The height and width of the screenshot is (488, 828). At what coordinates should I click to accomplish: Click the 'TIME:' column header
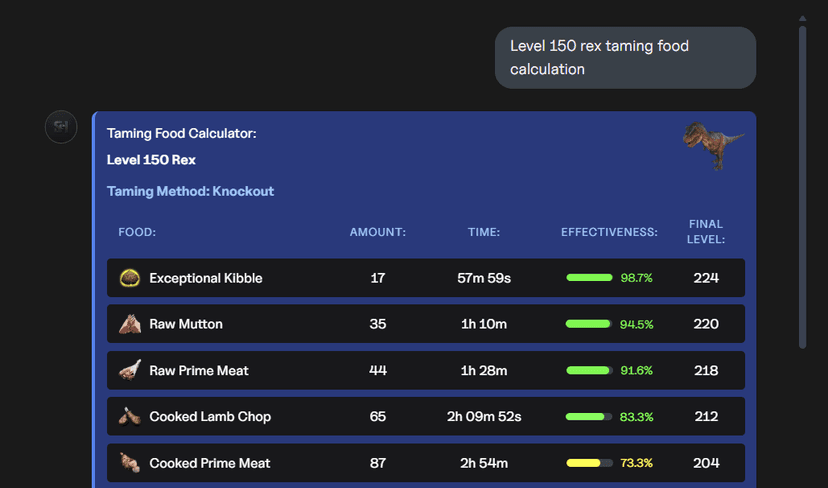(x=484, y=232)
